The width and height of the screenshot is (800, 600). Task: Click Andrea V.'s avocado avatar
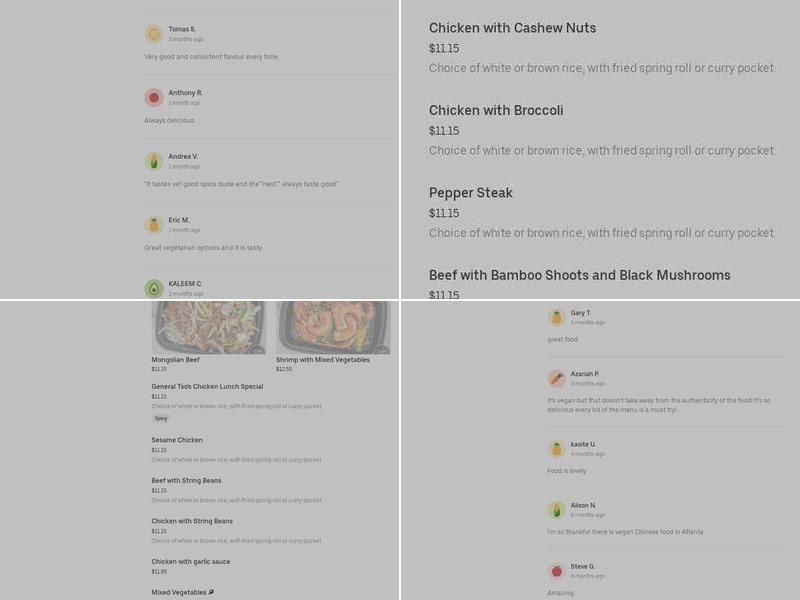(x=153, y=160)
